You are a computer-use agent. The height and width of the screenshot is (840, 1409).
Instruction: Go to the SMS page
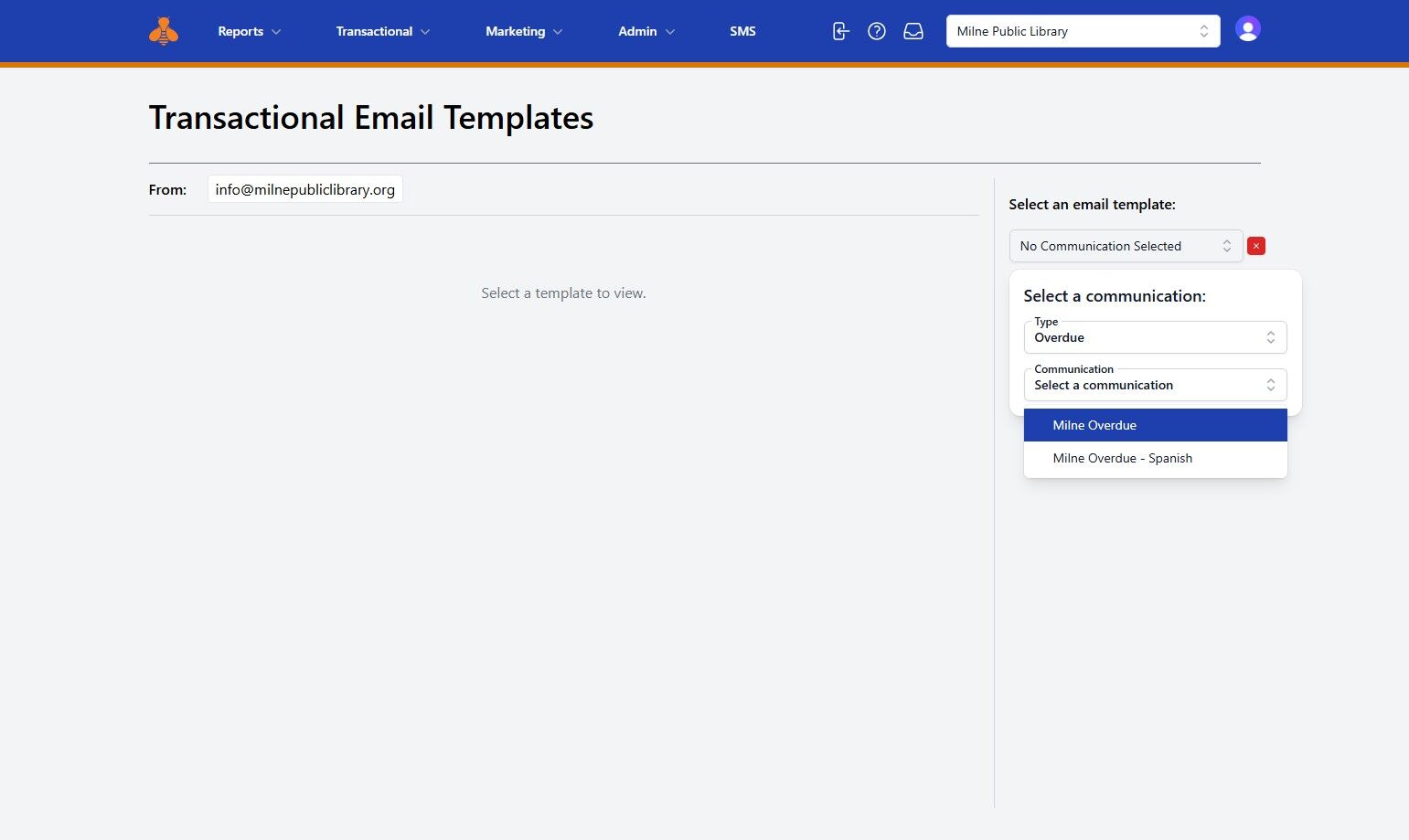tap(742, 31)
